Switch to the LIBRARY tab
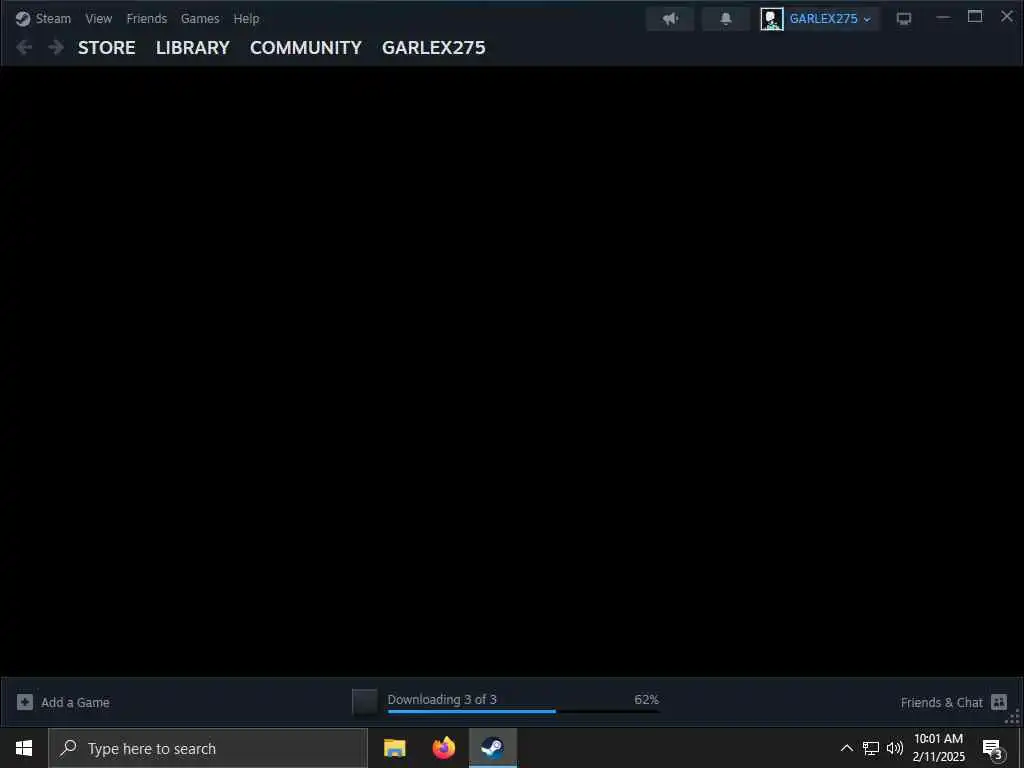1024x768 pixels. tap(193, 48)
